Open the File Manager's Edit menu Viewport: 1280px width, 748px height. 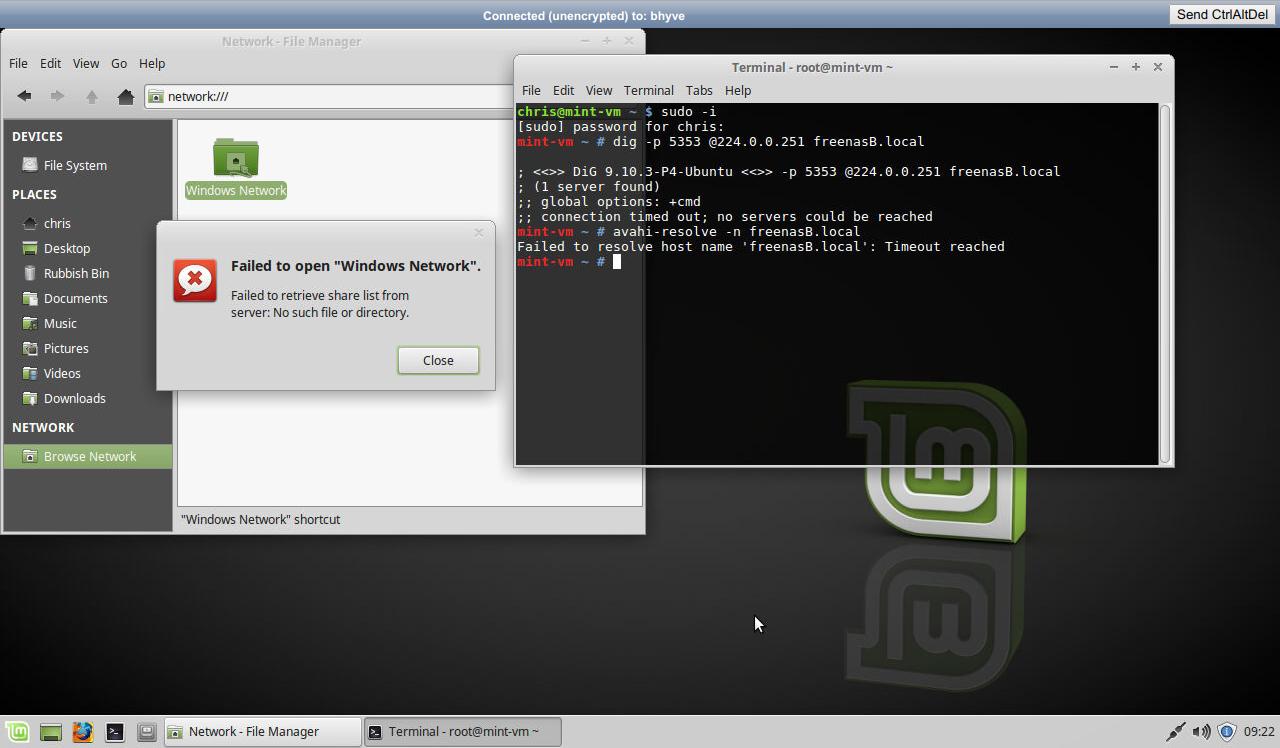pyautogui.click(x=50, y=63)
